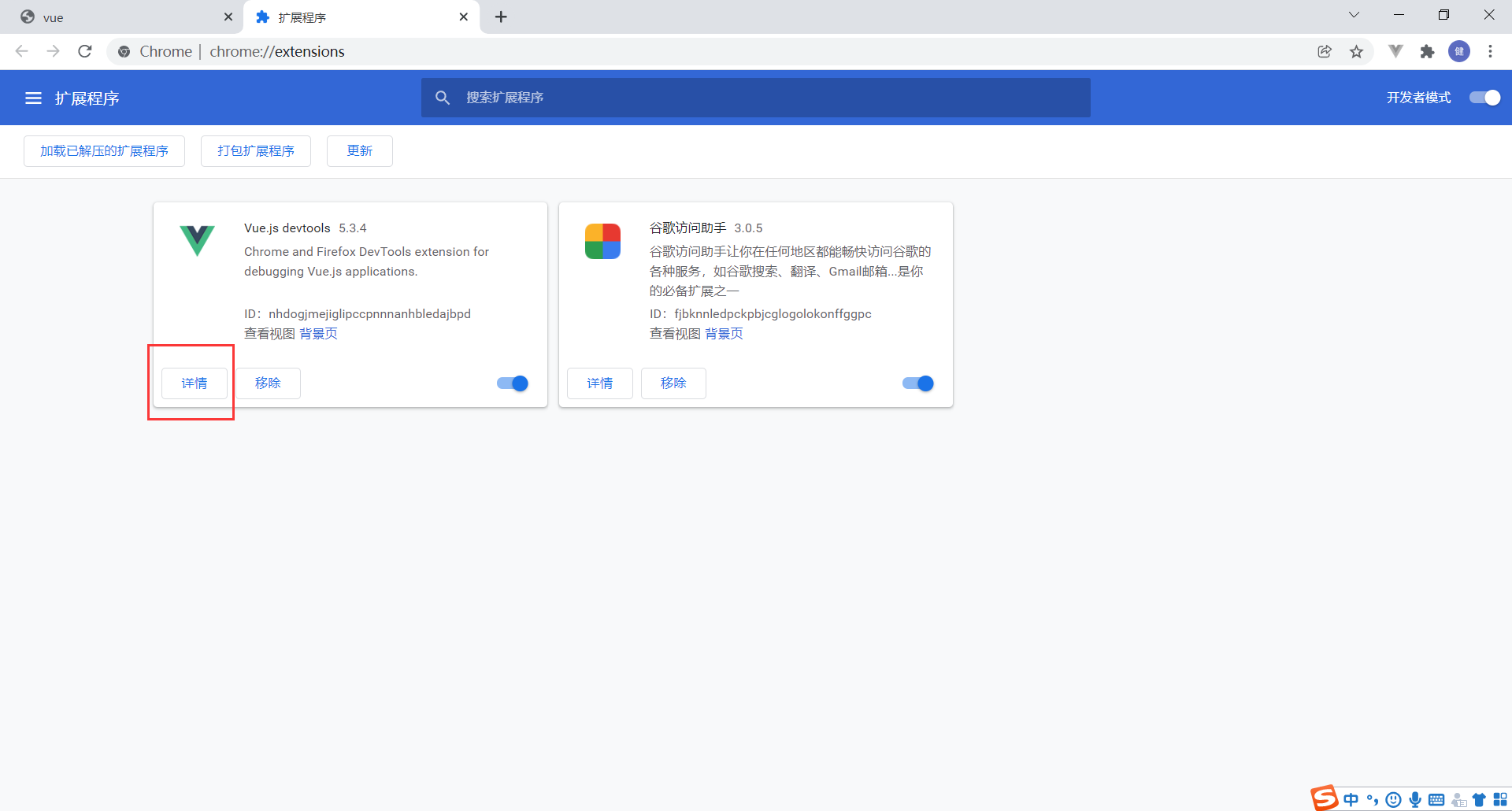This screenshot has height=811, width=1512.
Task: Disable the 谷歌访问助手 extension toggle
Action: coord(917,383)
